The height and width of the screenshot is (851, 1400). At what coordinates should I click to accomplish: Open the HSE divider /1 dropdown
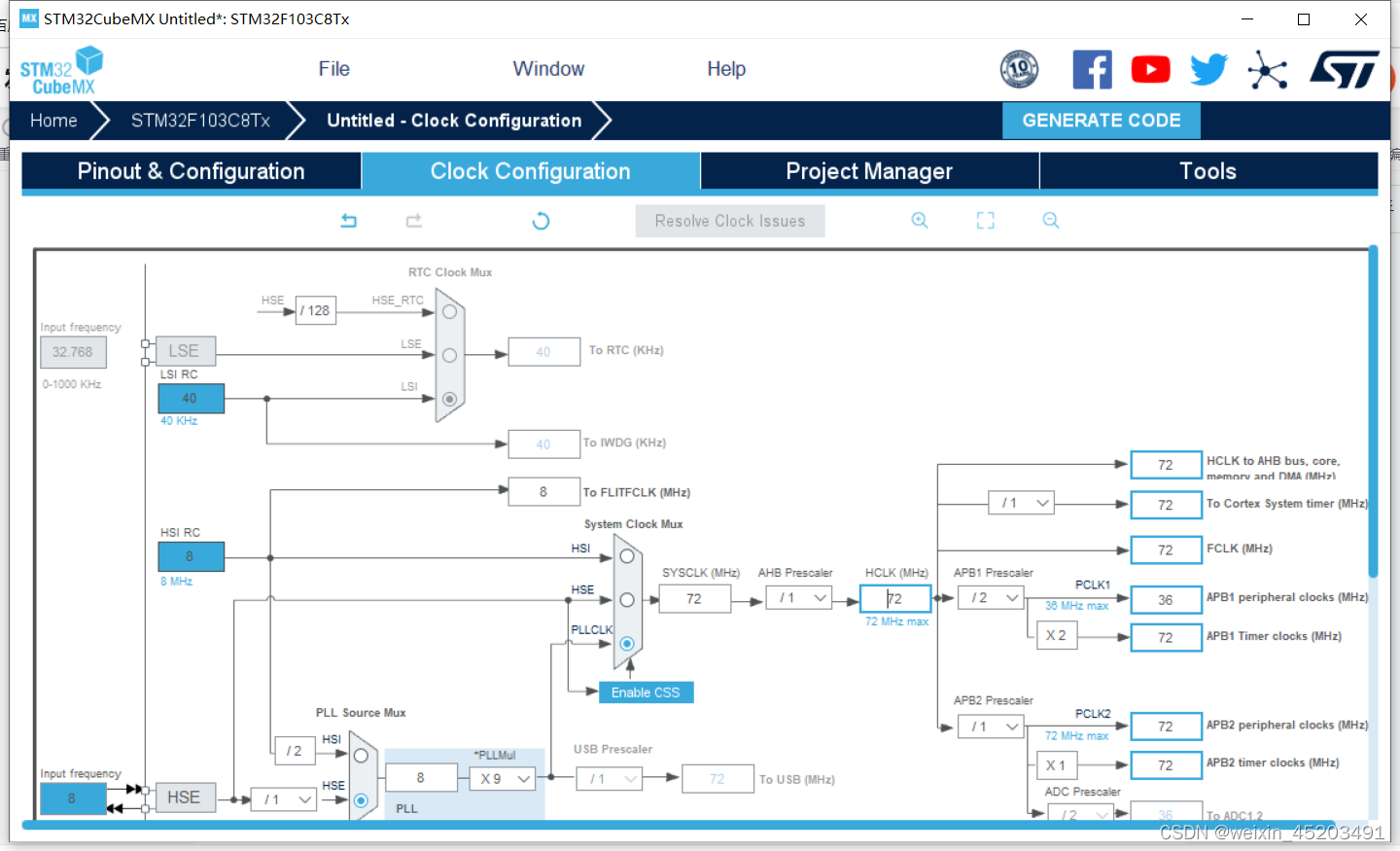point(284,799)
